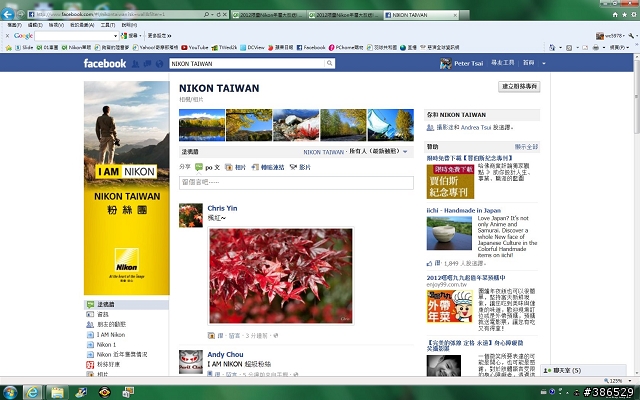Open the file explorer folder icon on the taskbar

[x=57, y=392]
